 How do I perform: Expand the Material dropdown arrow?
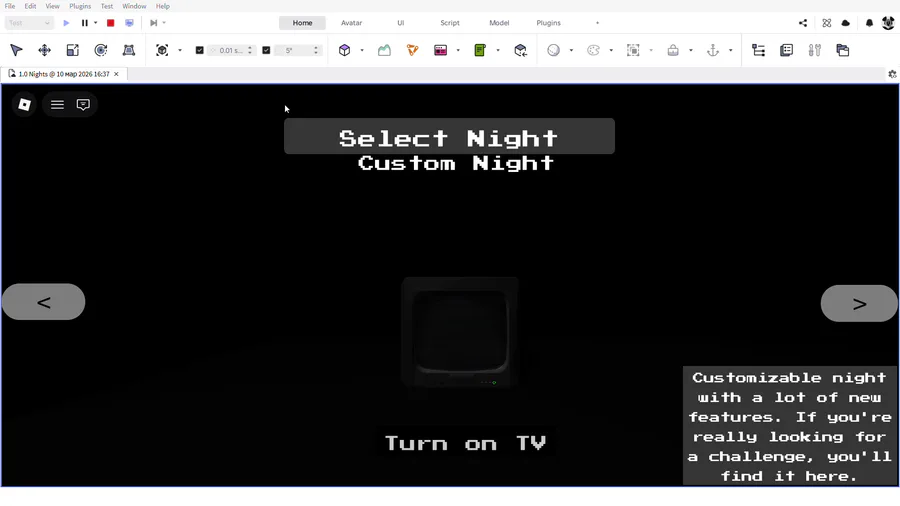point(571,50)
